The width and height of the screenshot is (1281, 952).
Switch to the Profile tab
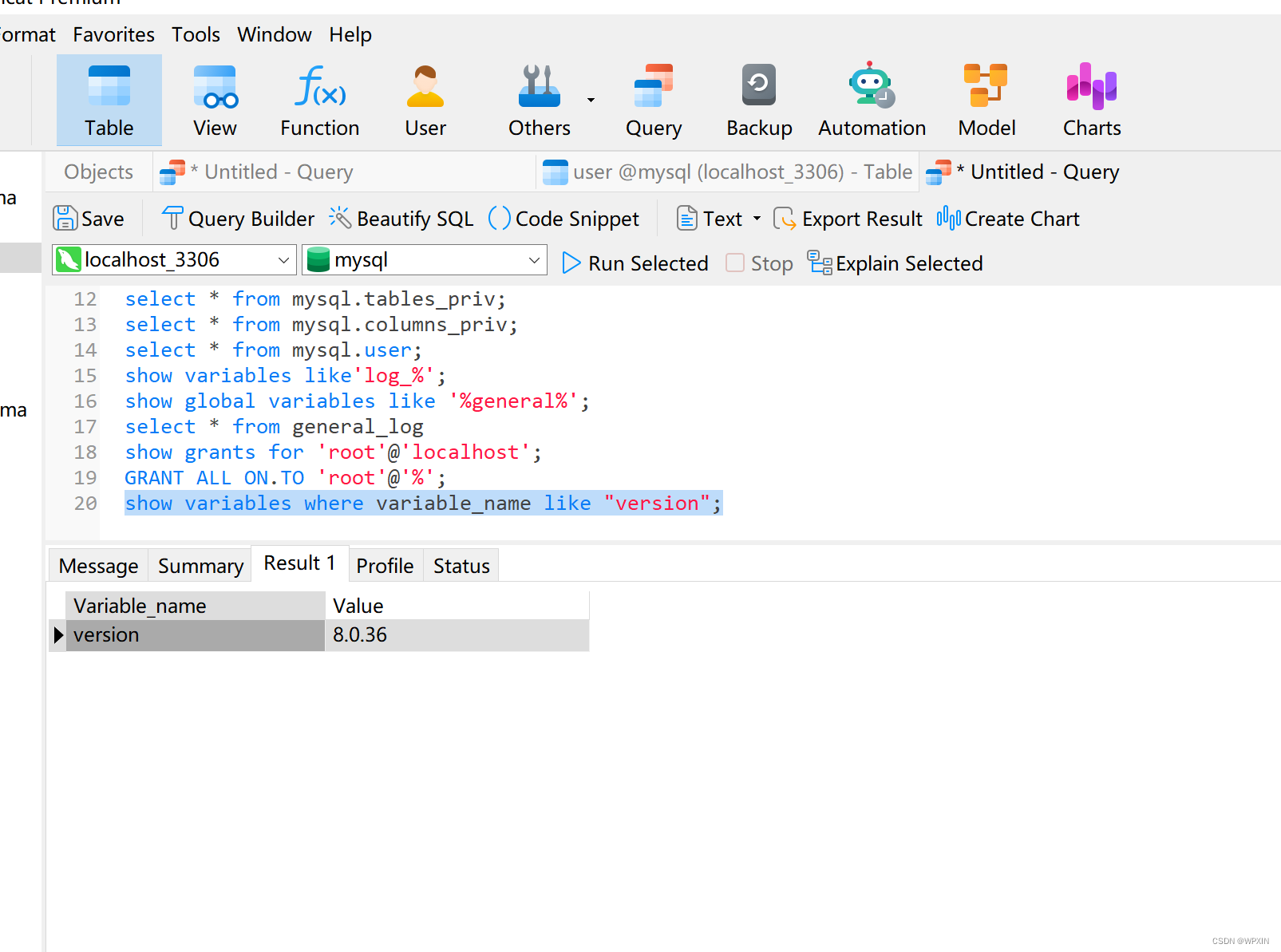click(385, 565)
